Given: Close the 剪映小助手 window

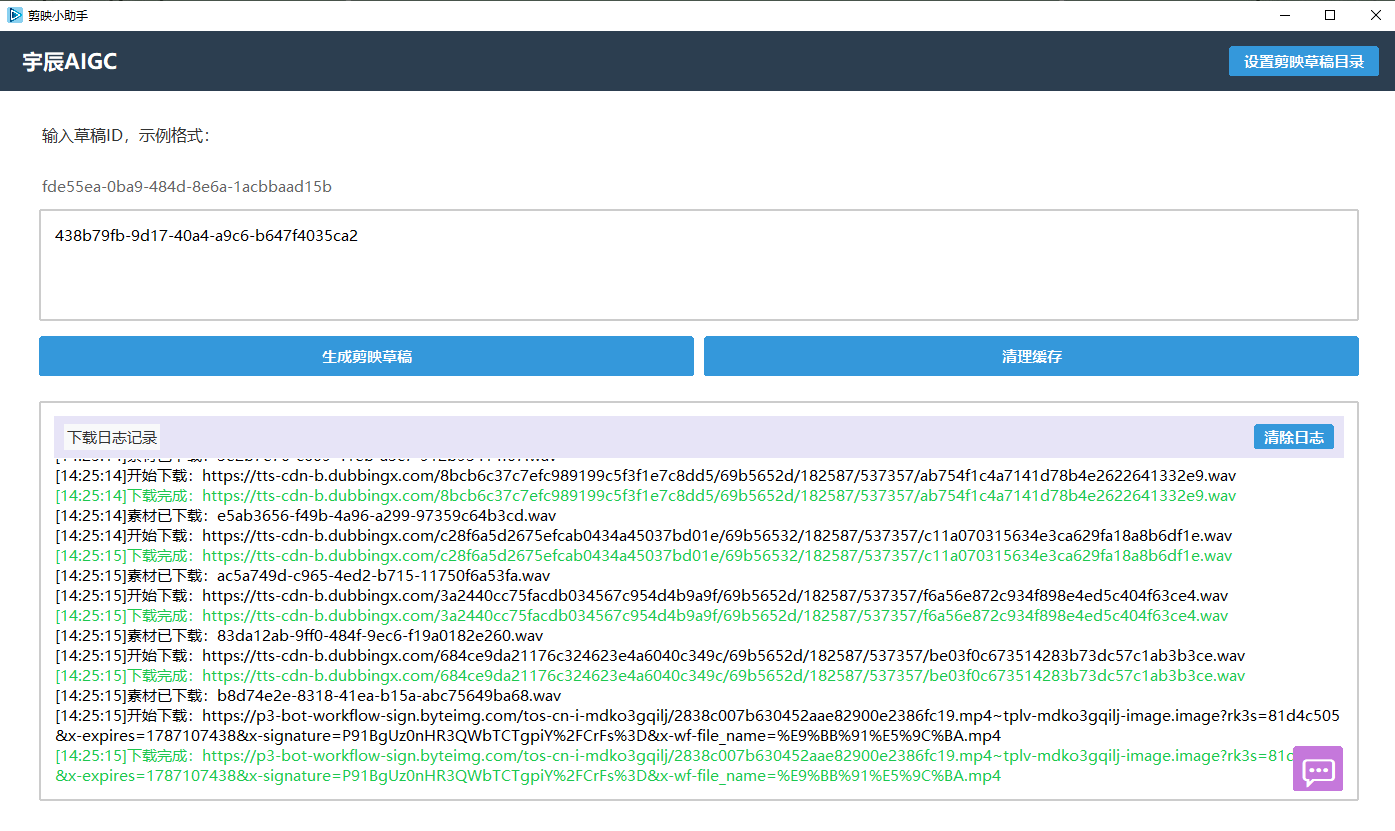Looking at the screenshot, I should (1375, 15).
